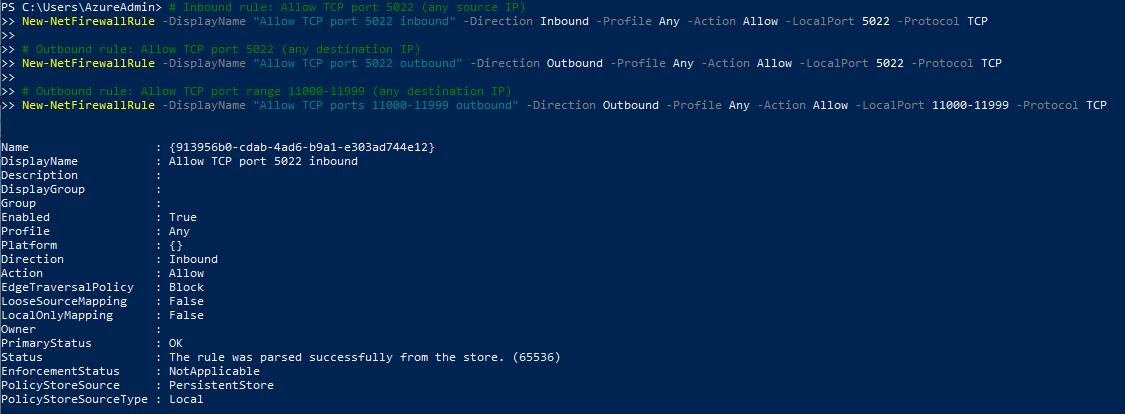Click the EnforcementStatus NotApplicable value
The width and height of the screenshot is (1125, 414).
tap(214, 371)
